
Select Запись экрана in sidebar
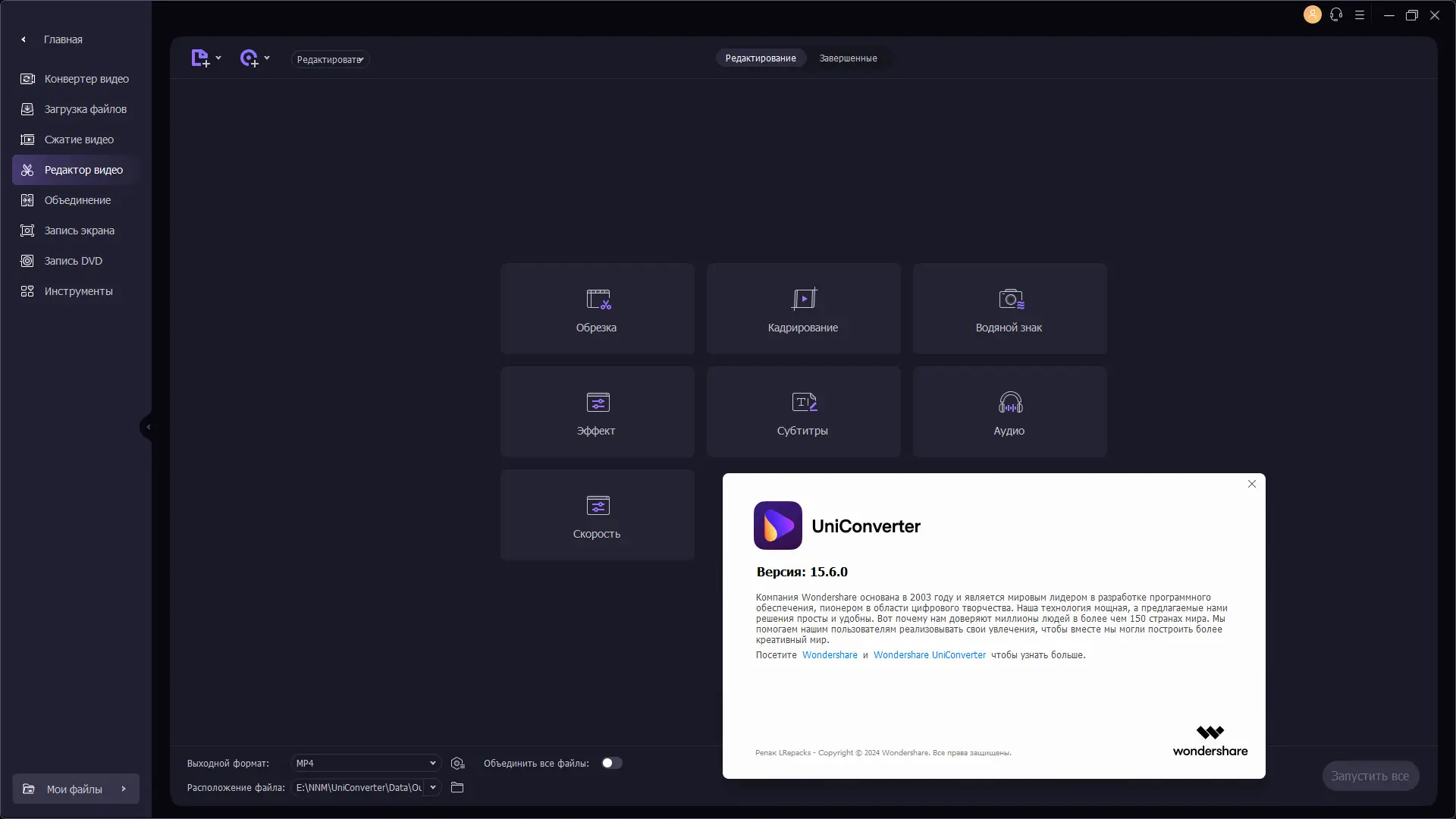point(79,231)
